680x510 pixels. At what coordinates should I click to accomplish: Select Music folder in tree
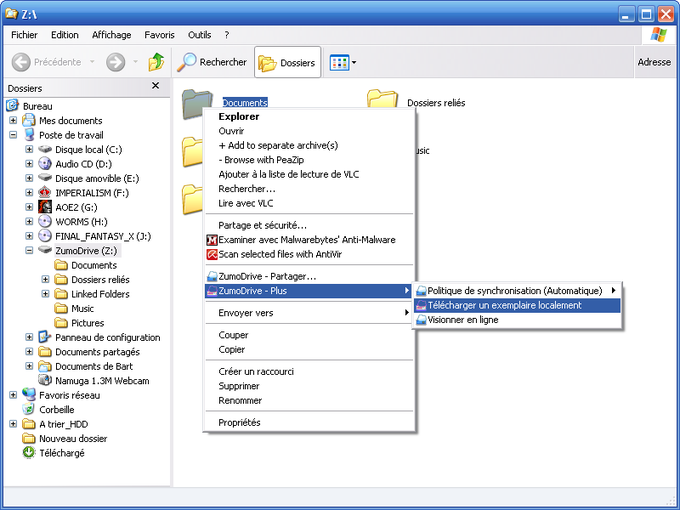click(x=82, y=308)
